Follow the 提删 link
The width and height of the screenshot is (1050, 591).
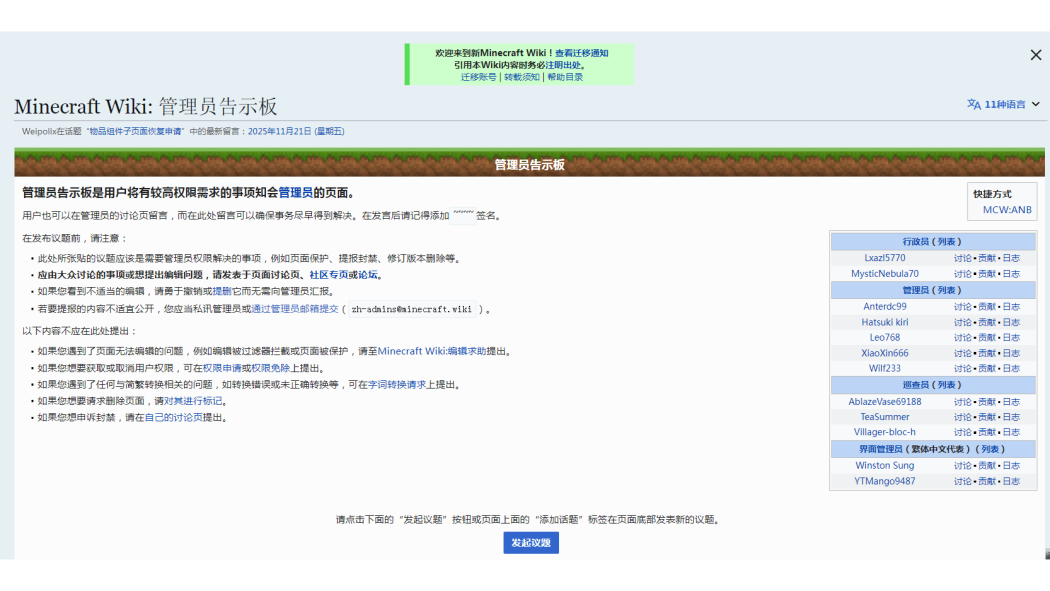pos(222,291)
